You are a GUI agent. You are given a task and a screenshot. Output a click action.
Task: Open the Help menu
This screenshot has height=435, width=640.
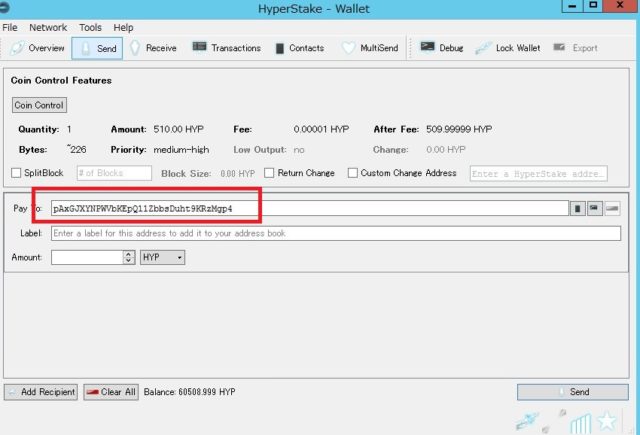pos(123,27)
